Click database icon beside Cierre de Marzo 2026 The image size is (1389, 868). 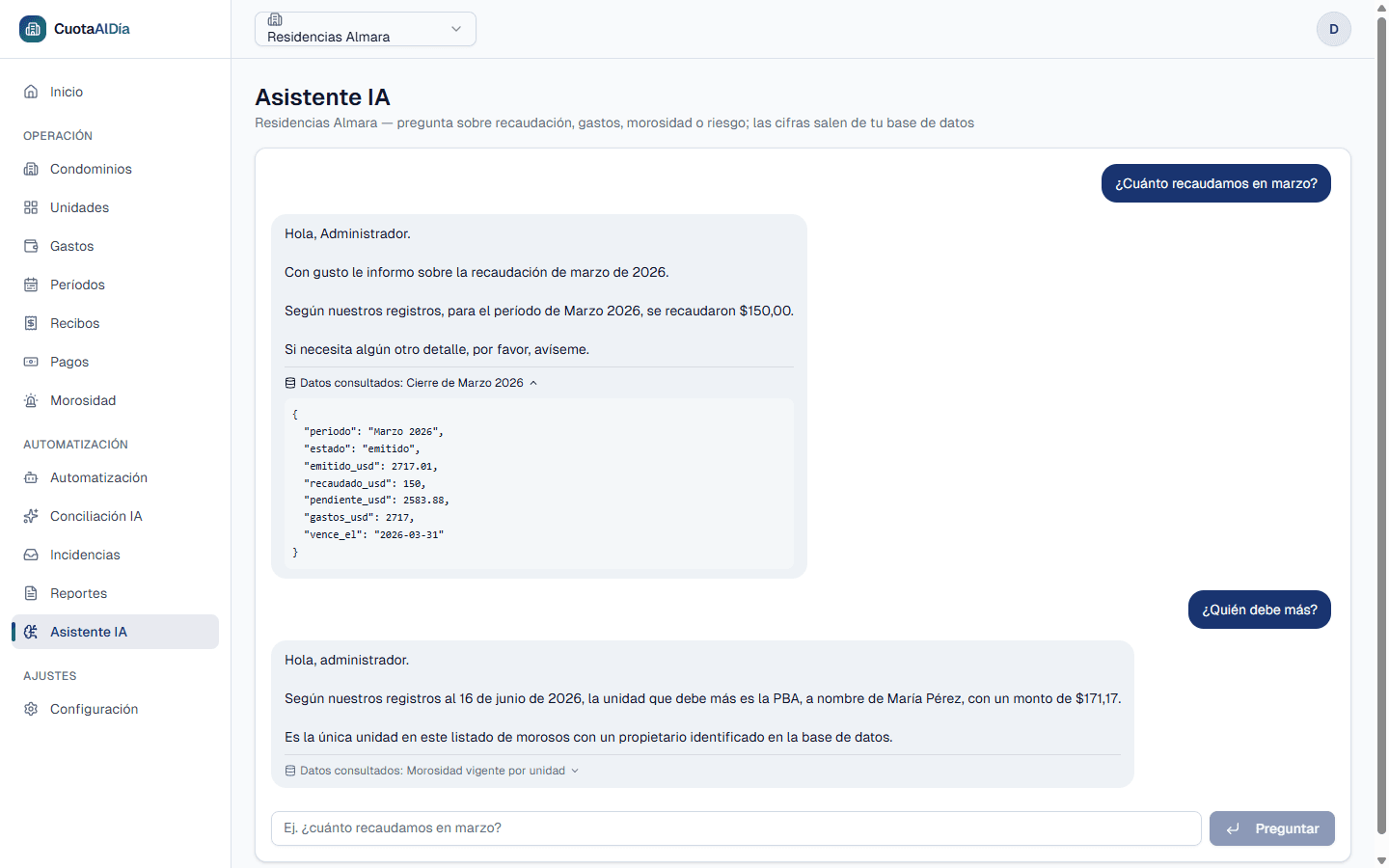pyautogui.click(x=290, y=383)
